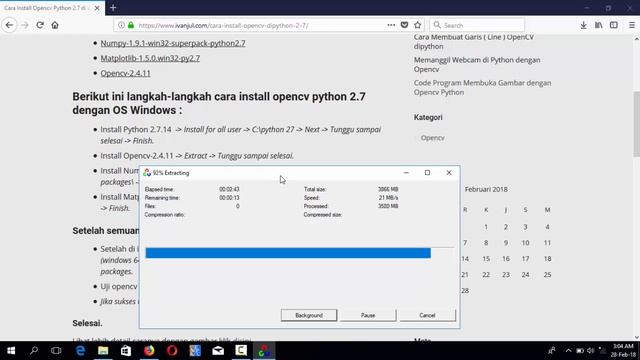Pause the extraction
Image resolution: width=640 pixels, height=360 pixels.
click(368, 315)
